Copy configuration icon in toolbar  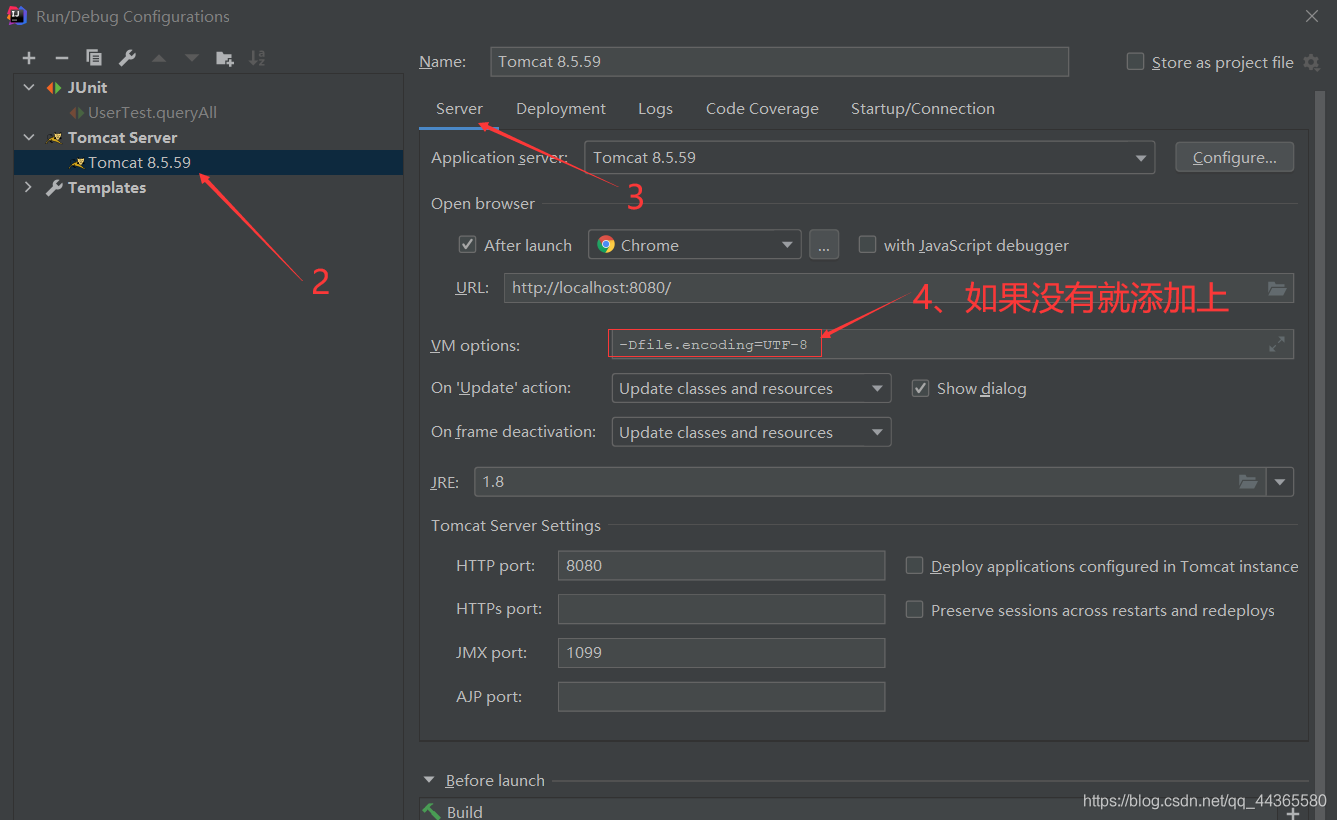click(94, 59)
